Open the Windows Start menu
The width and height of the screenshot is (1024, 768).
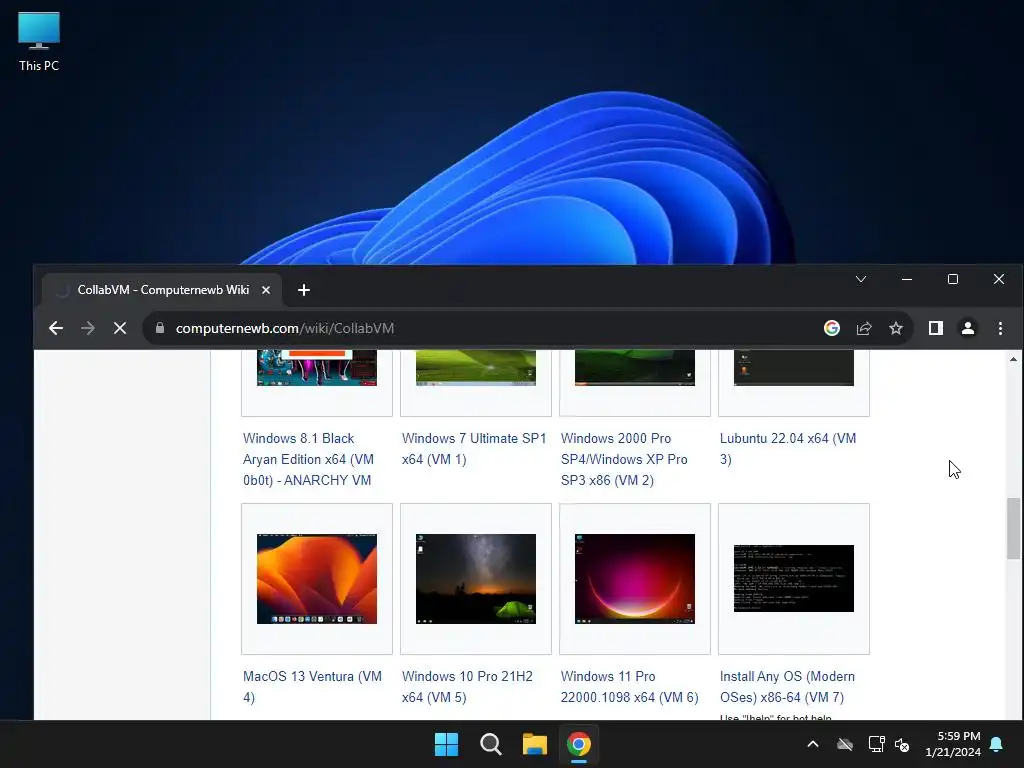(x=447, y=744)
